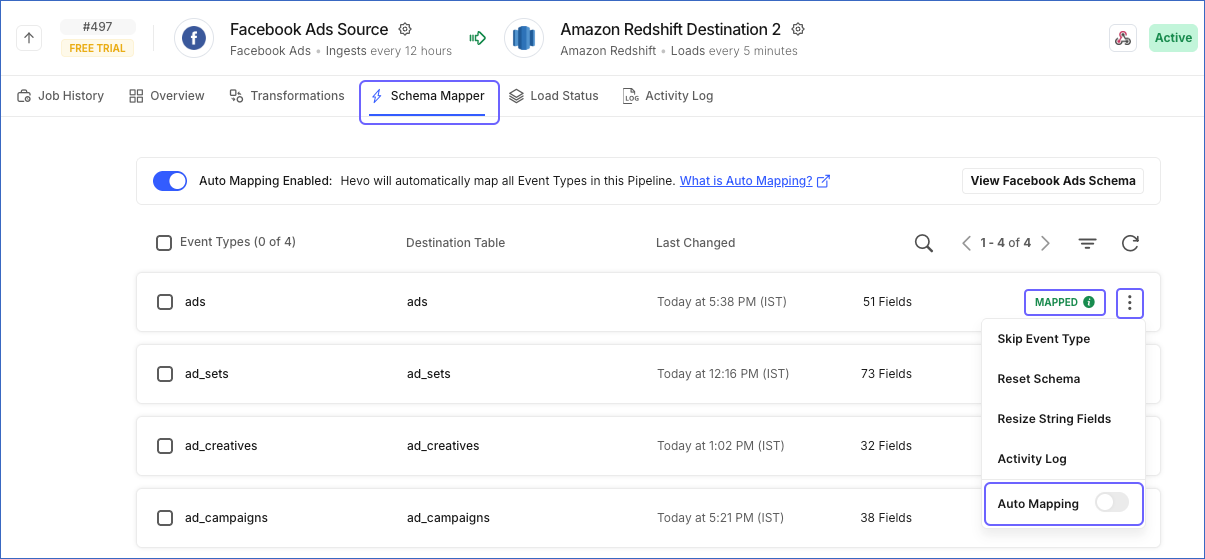Screen dimensions: 1205x559
Task: Enable Auto Mapping toggle in the ads menu
Action: pos(1112,503)
